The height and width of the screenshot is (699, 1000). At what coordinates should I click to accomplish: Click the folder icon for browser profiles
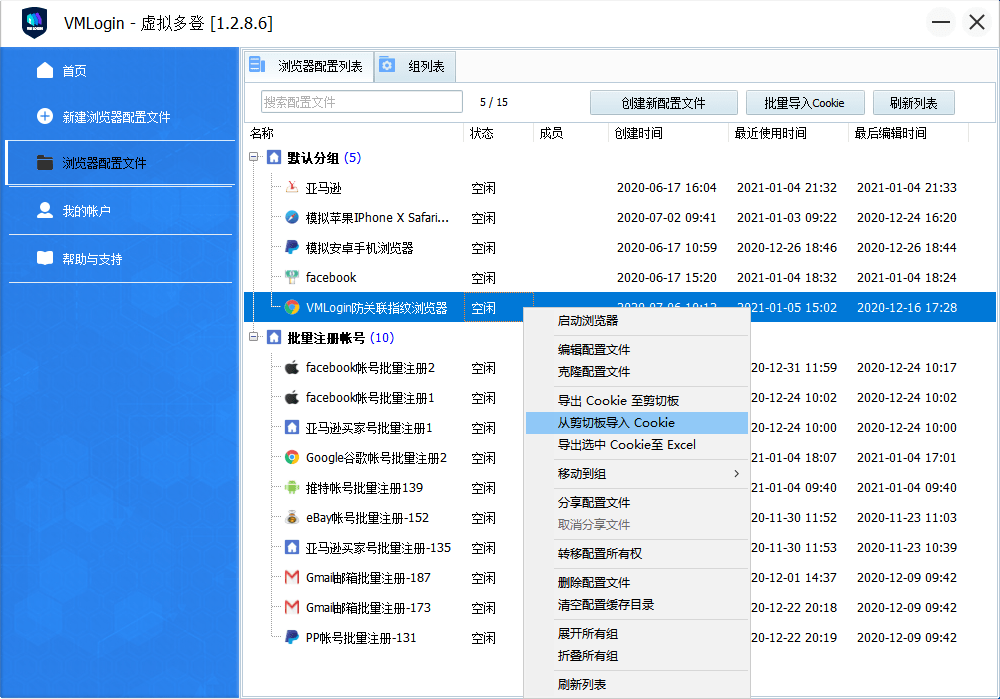click(45, 163)
